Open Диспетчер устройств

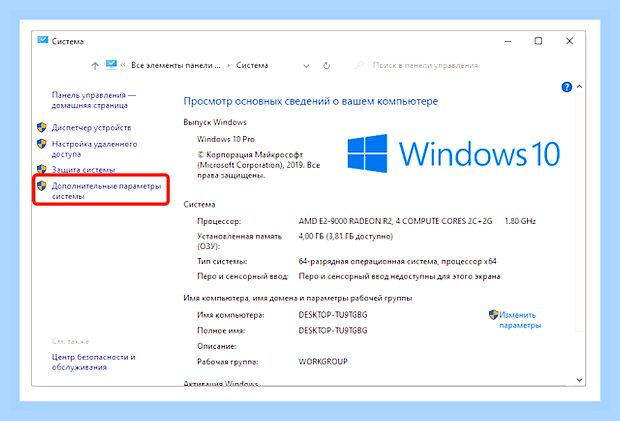[91, 128]
